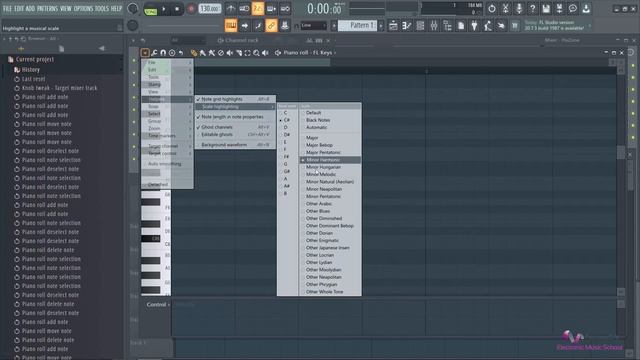
Task: Toggle Editable ghosts option
Action: [x=235, y=134]
